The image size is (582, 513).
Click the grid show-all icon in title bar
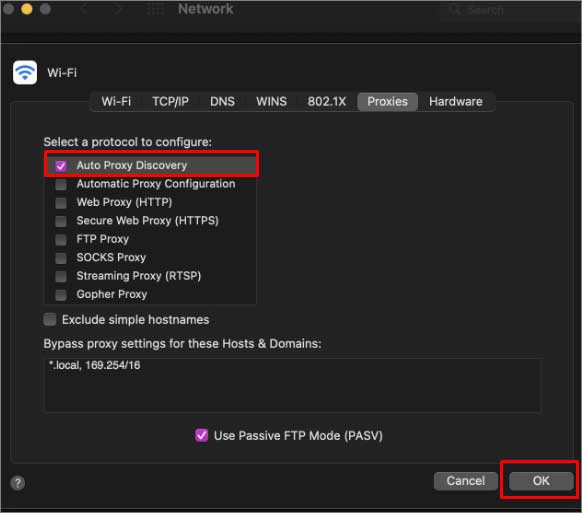[156, 9]
